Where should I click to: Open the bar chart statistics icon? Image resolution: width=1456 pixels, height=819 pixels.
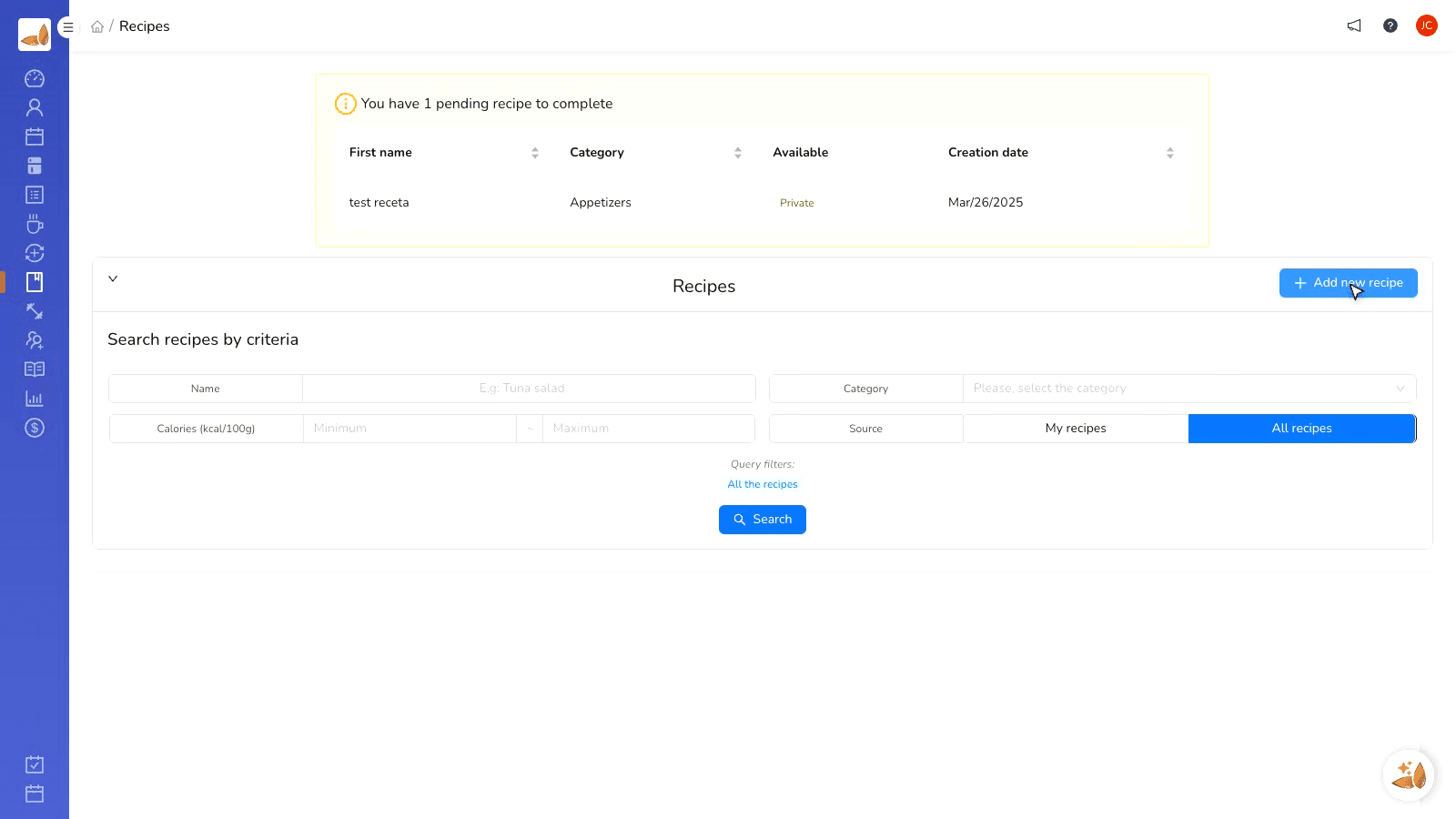[x=35, y=399]
